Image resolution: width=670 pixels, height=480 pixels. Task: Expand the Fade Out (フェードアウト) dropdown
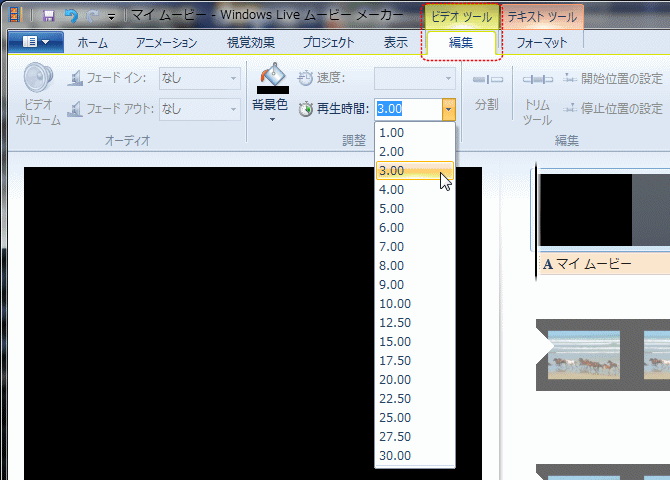(x=233, y=108)
